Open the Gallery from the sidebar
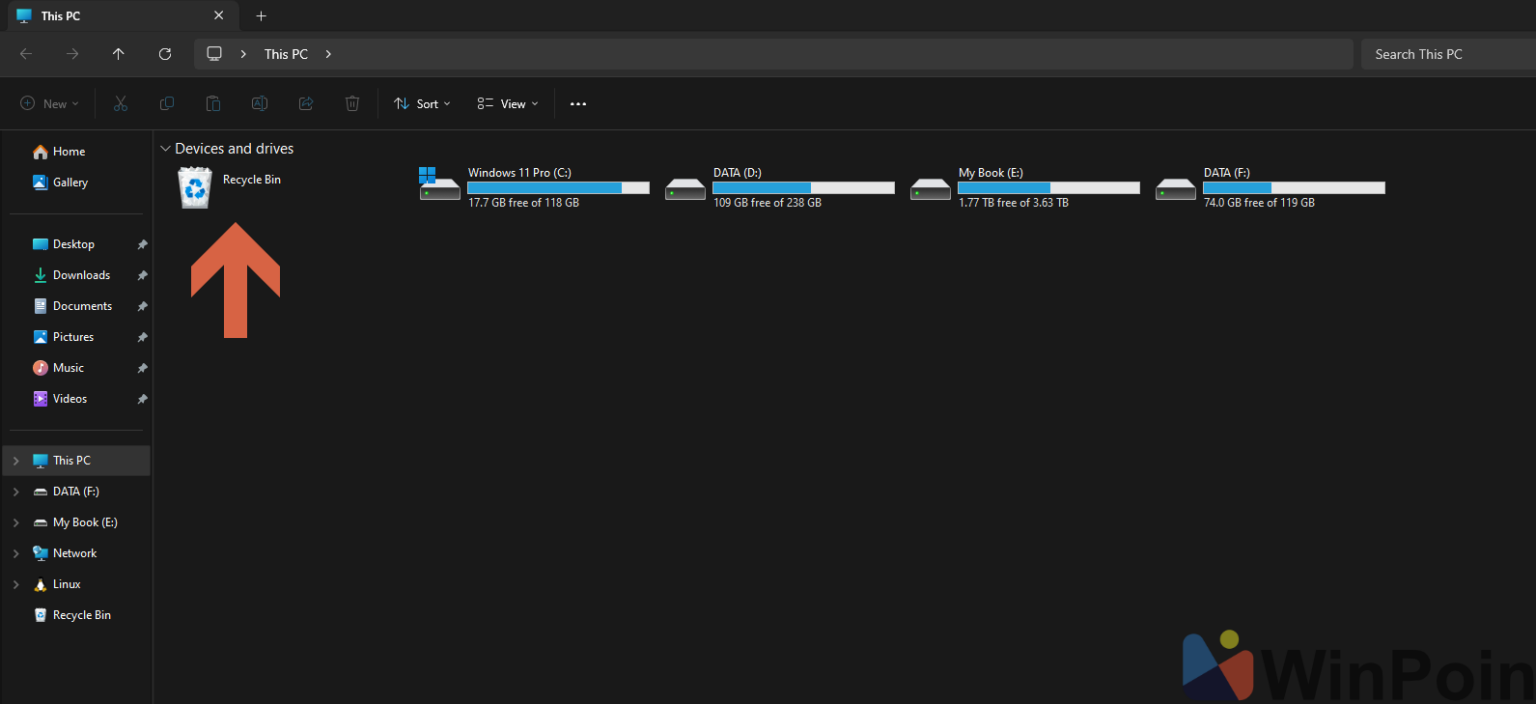 71,182
